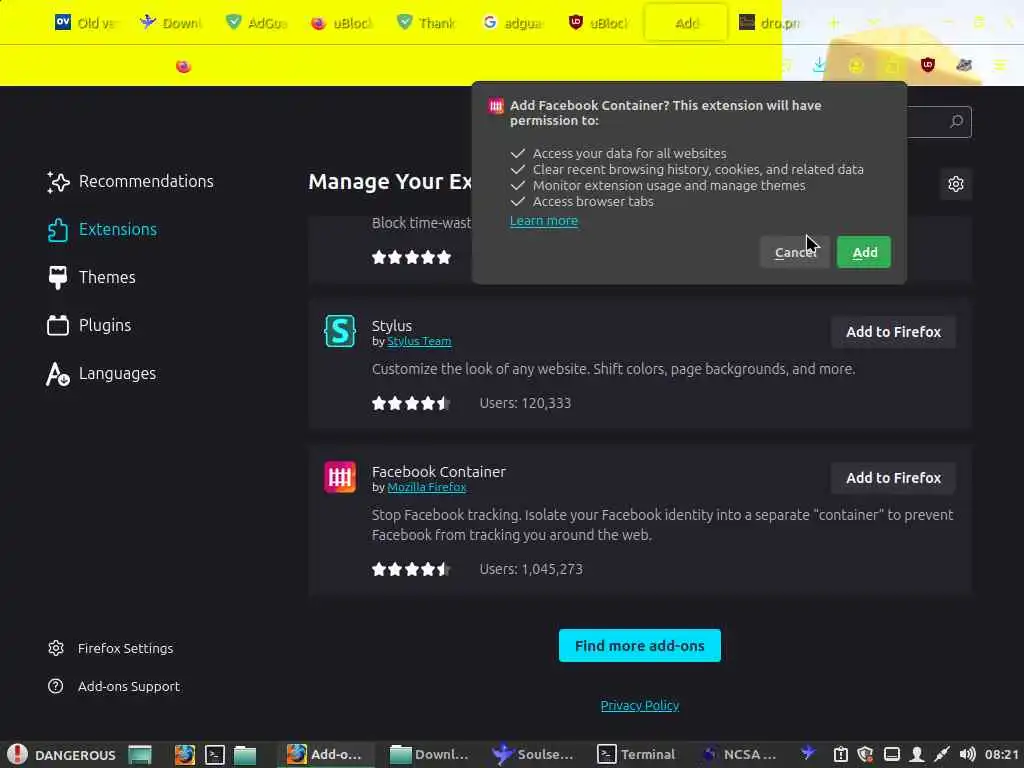This screenshot has width=1024, height=768.
Task: Click the search magnifier in the add-ons search
Action: tap(956, 121)
